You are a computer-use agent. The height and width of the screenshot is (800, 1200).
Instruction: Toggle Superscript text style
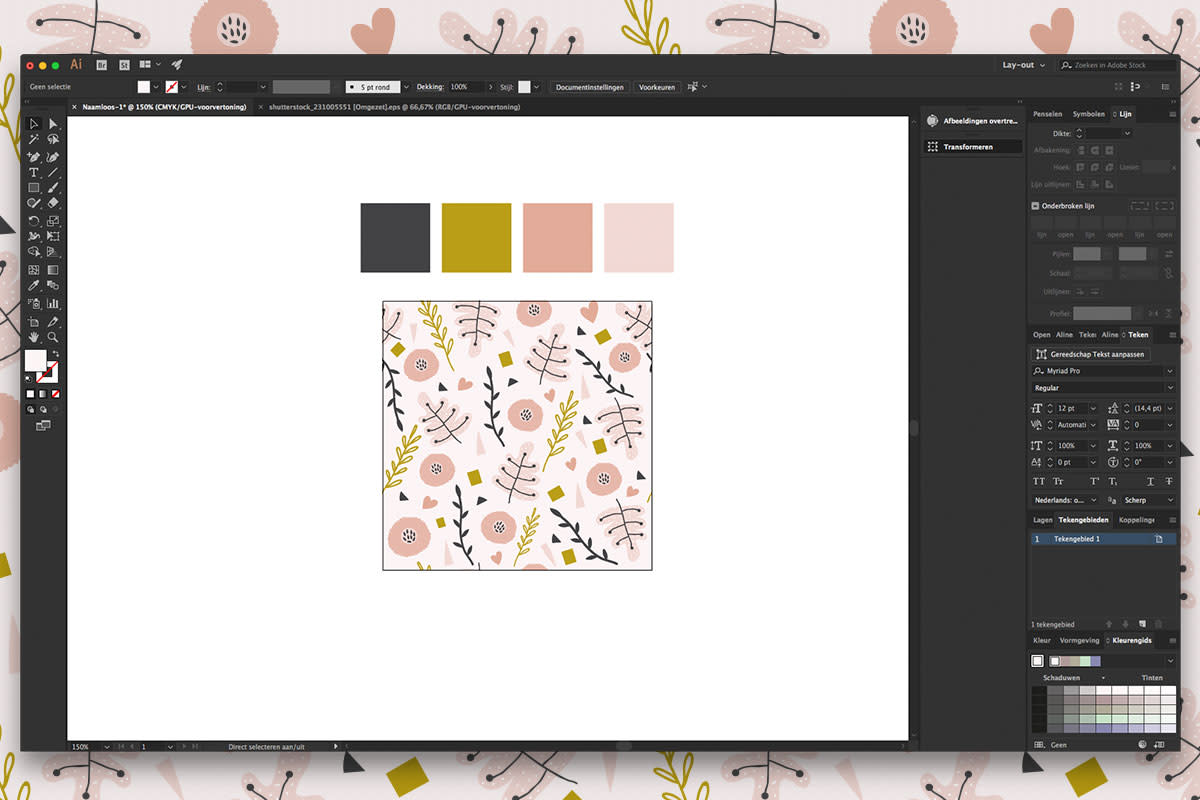pos(1093,481)
